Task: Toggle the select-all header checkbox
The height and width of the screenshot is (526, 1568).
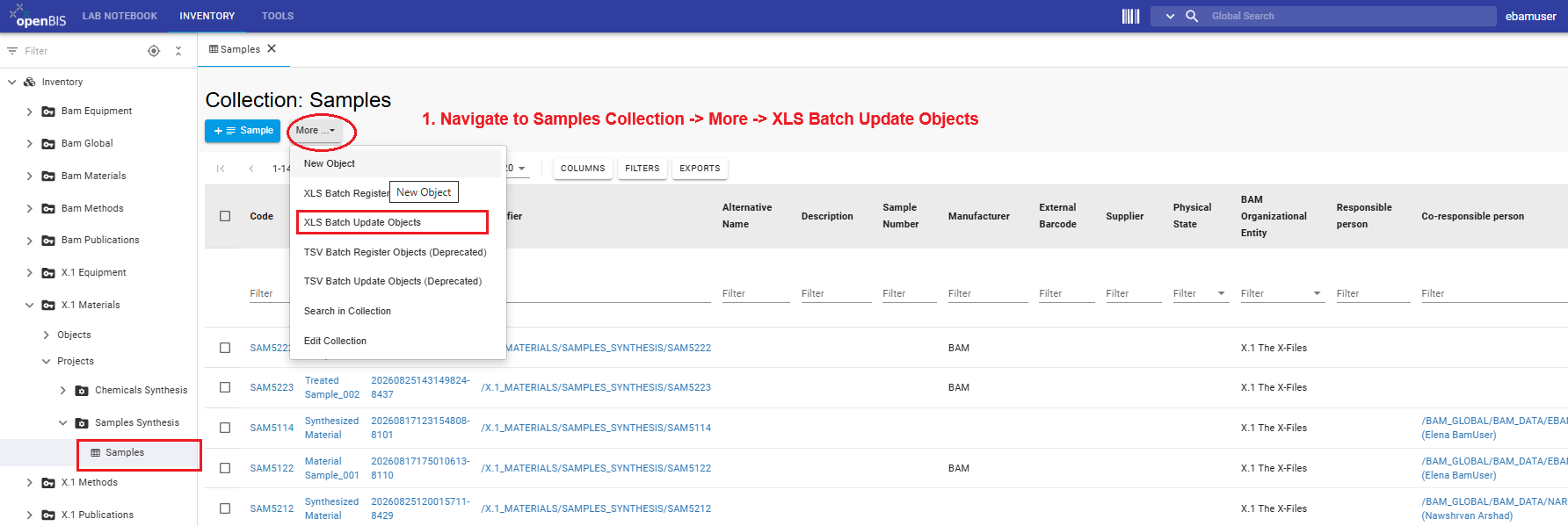Action: [x=225, y=216]
